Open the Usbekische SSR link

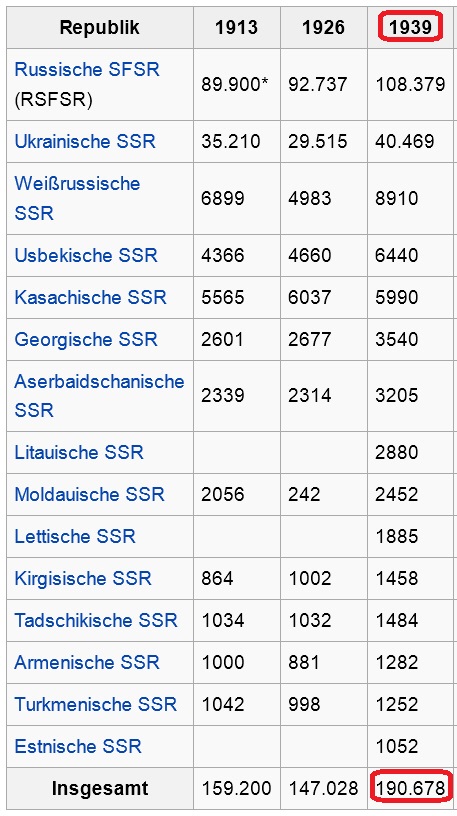pos(86,256)
